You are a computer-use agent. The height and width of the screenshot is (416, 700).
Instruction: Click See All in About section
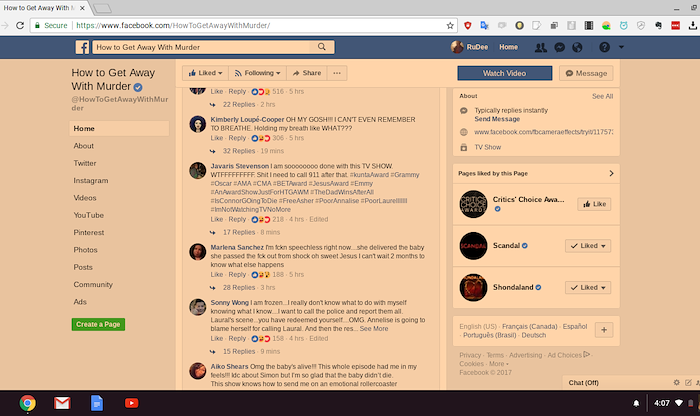pos(602,96)
